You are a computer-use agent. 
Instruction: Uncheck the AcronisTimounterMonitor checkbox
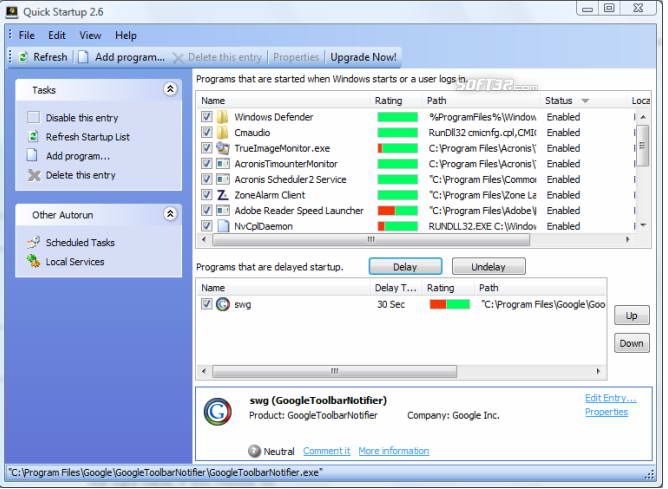[x=207, y=164]
